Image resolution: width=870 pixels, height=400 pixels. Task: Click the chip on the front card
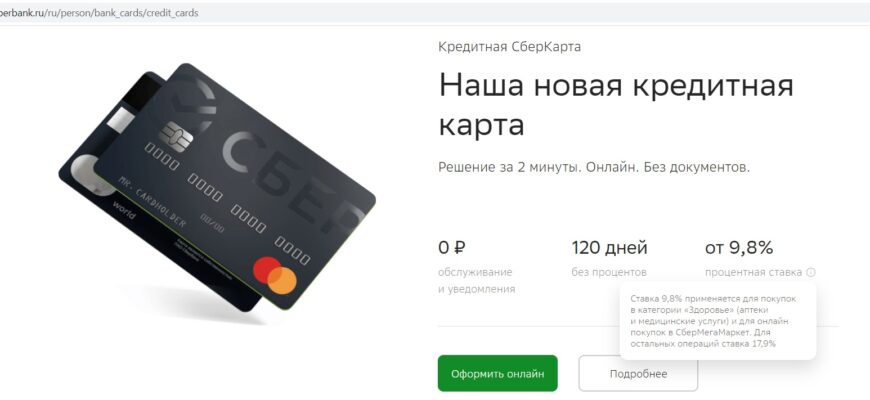(176, 135)
